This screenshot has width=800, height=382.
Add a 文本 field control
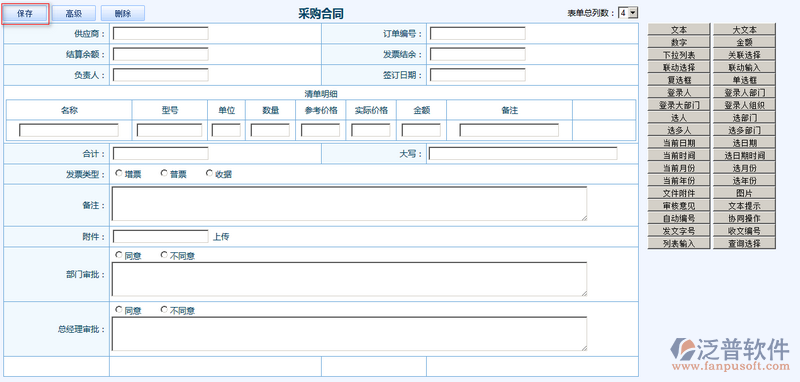tap(679, 30)
